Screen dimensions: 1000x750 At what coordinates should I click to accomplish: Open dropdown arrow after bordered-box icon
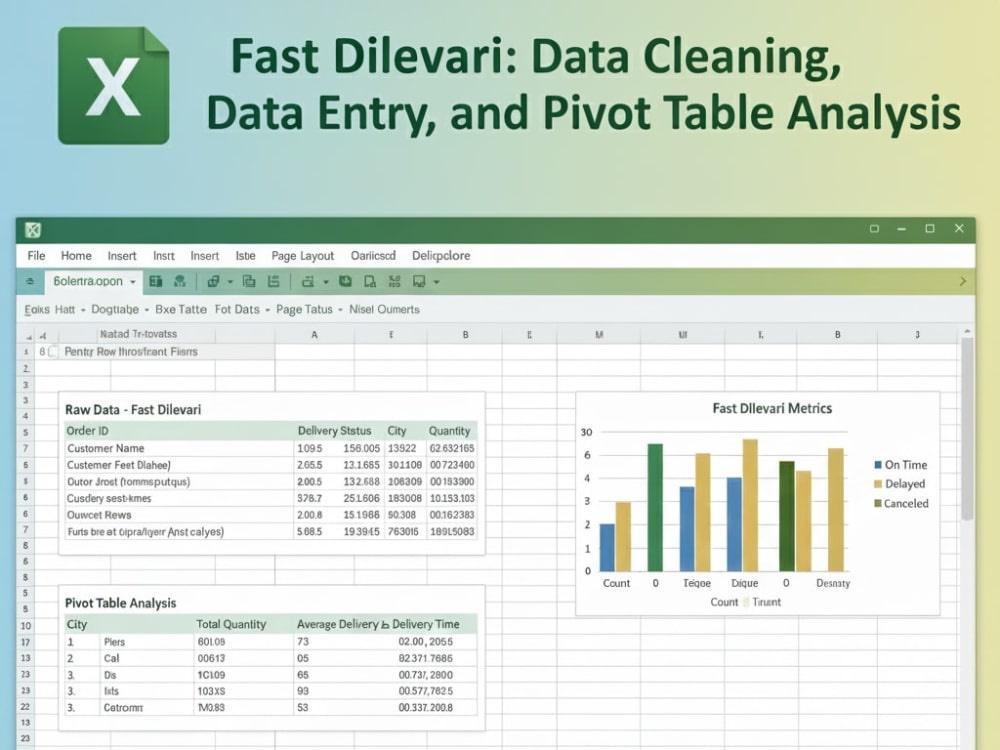326,282
